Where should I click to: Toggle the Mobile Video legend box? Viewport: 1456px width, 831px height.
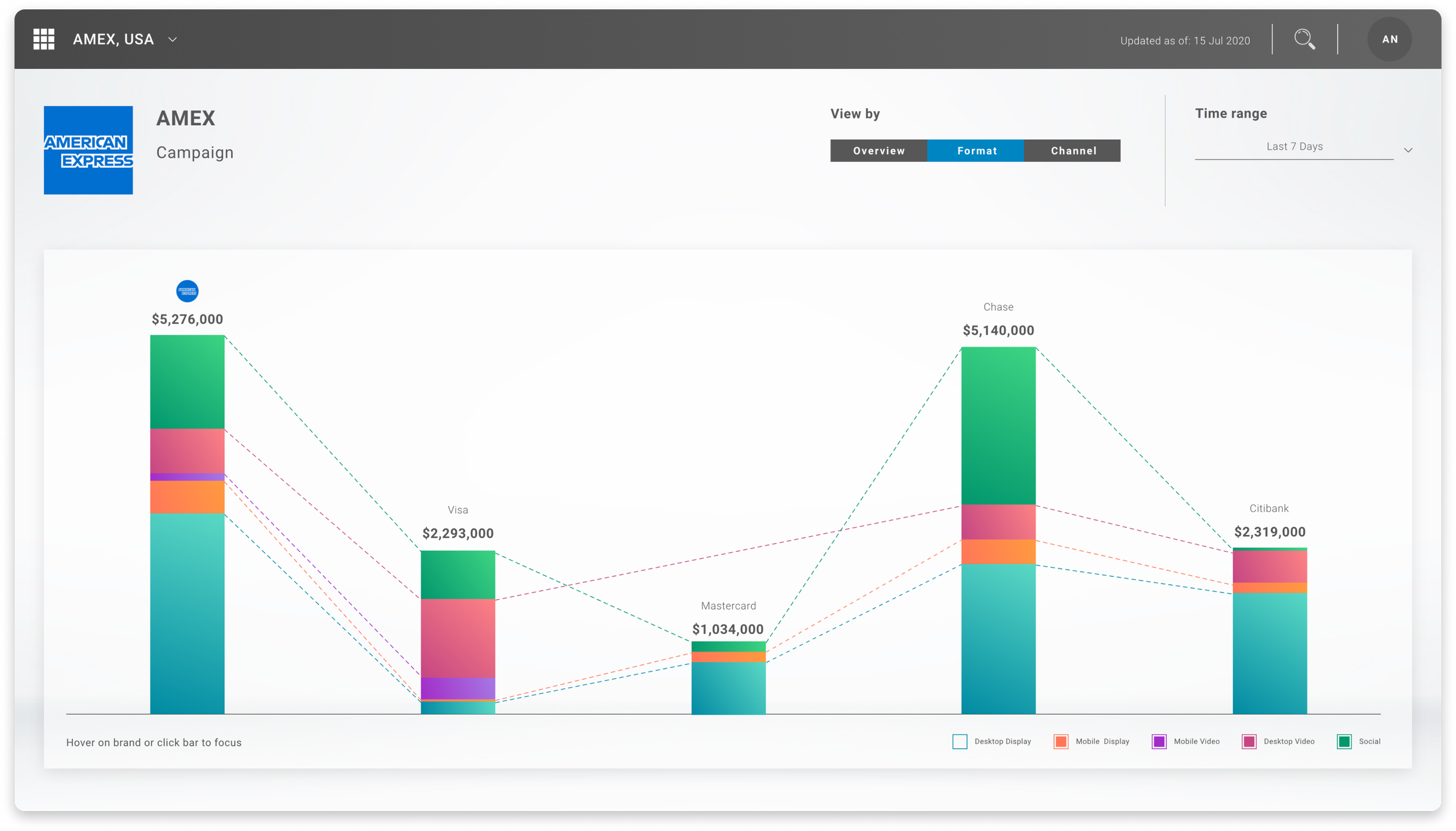(x=1158, y=741)
